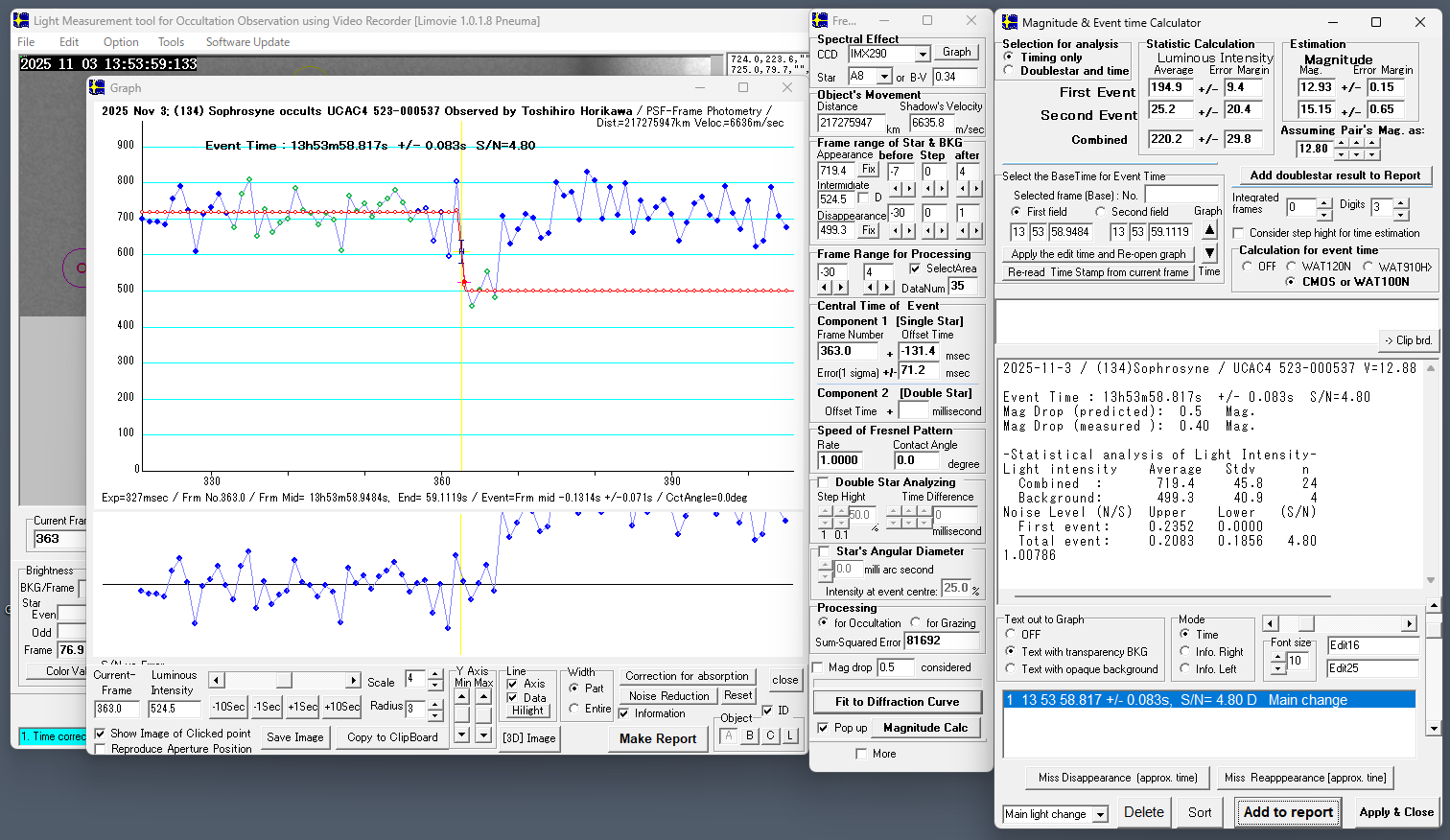Expand the Star spectral type dropdown

[884, 77]
